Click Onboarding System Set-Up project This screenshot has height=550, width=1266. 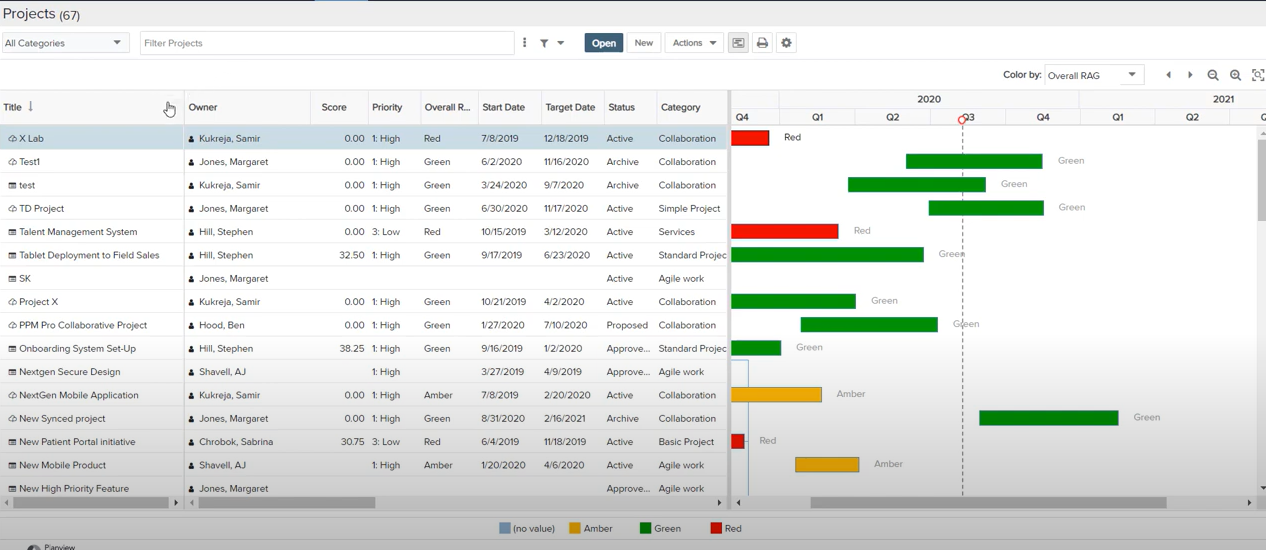[77, 348]
